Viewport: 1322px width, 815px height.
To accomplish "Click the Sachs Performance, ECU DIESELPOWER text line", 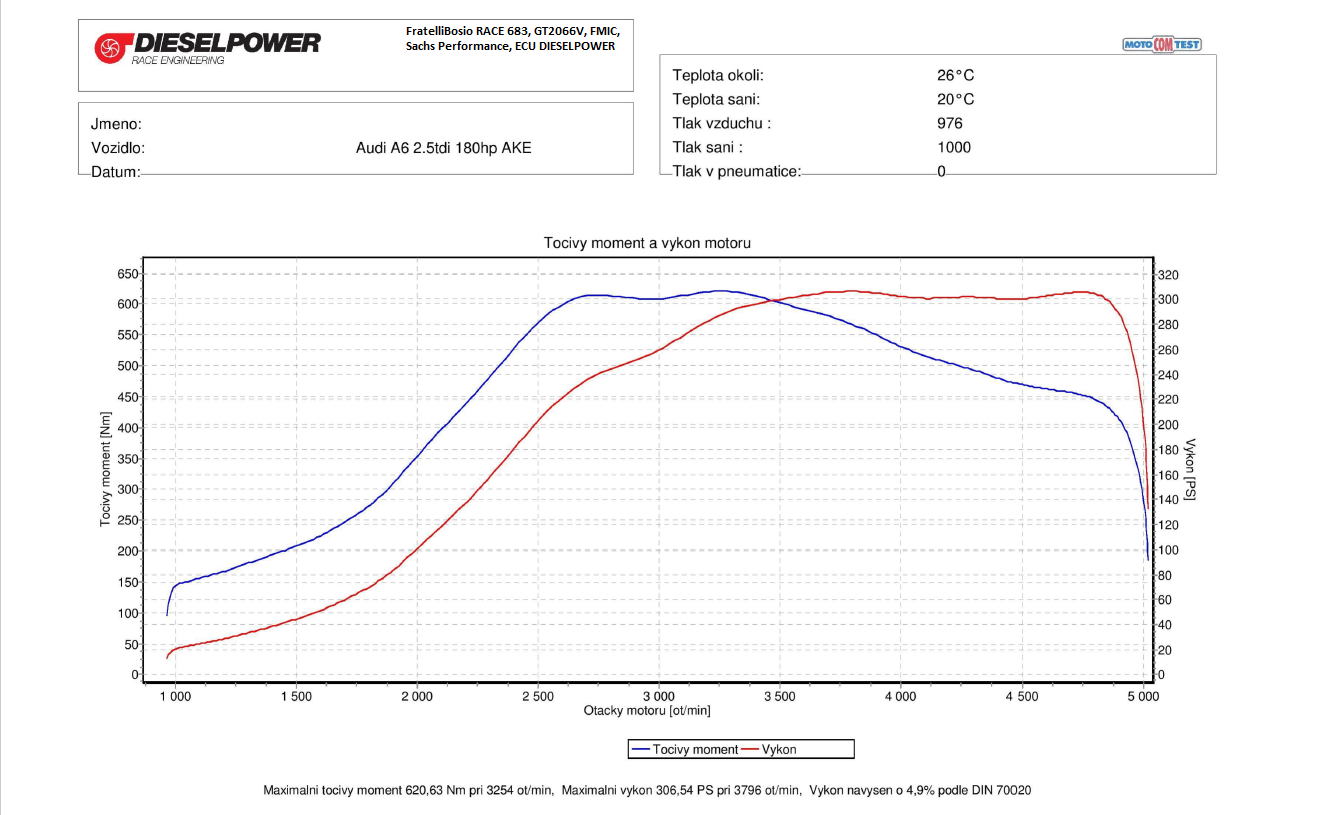I will click(510, 46).
